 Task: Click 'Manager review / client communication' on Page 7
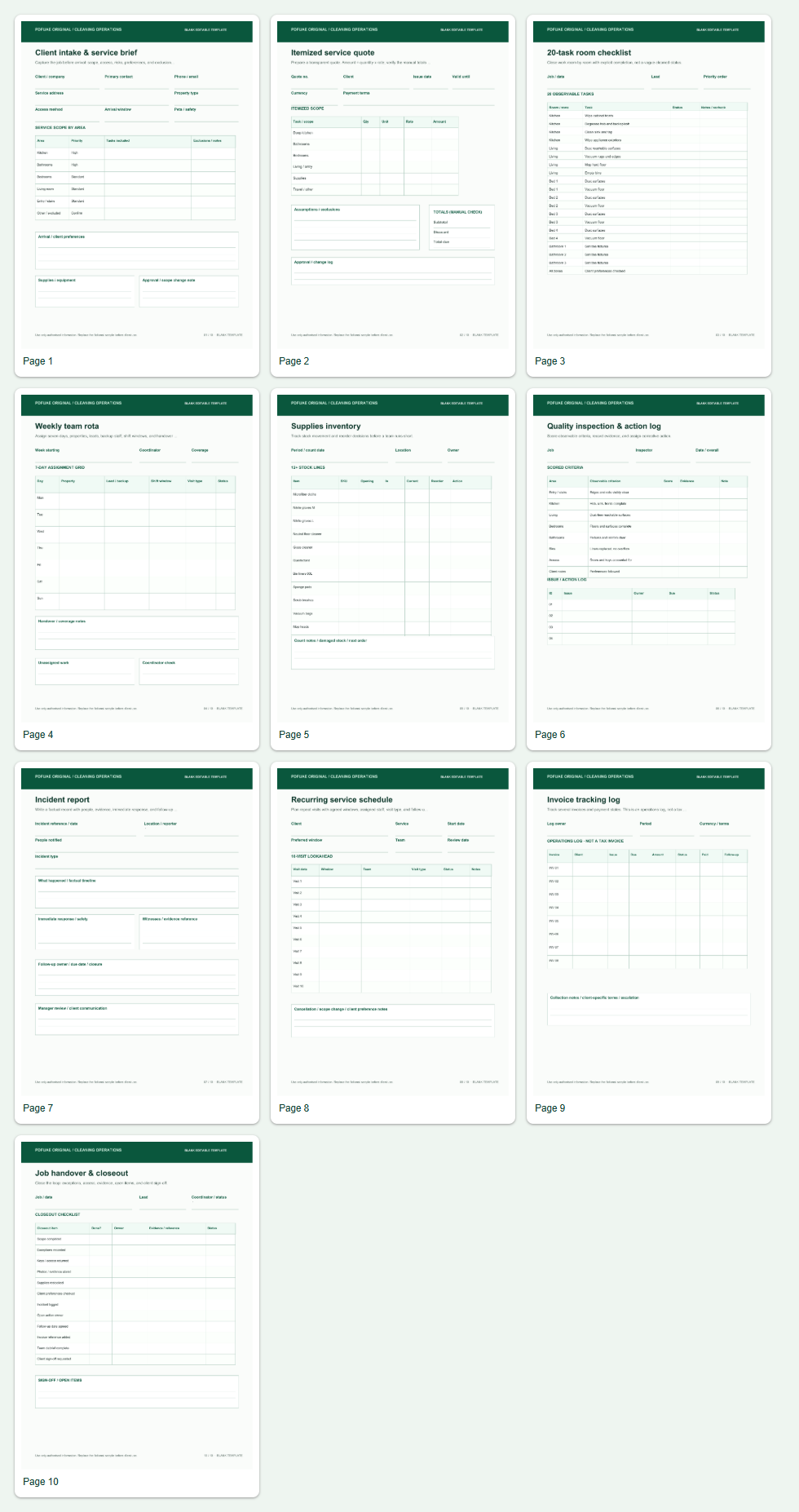137,1019
